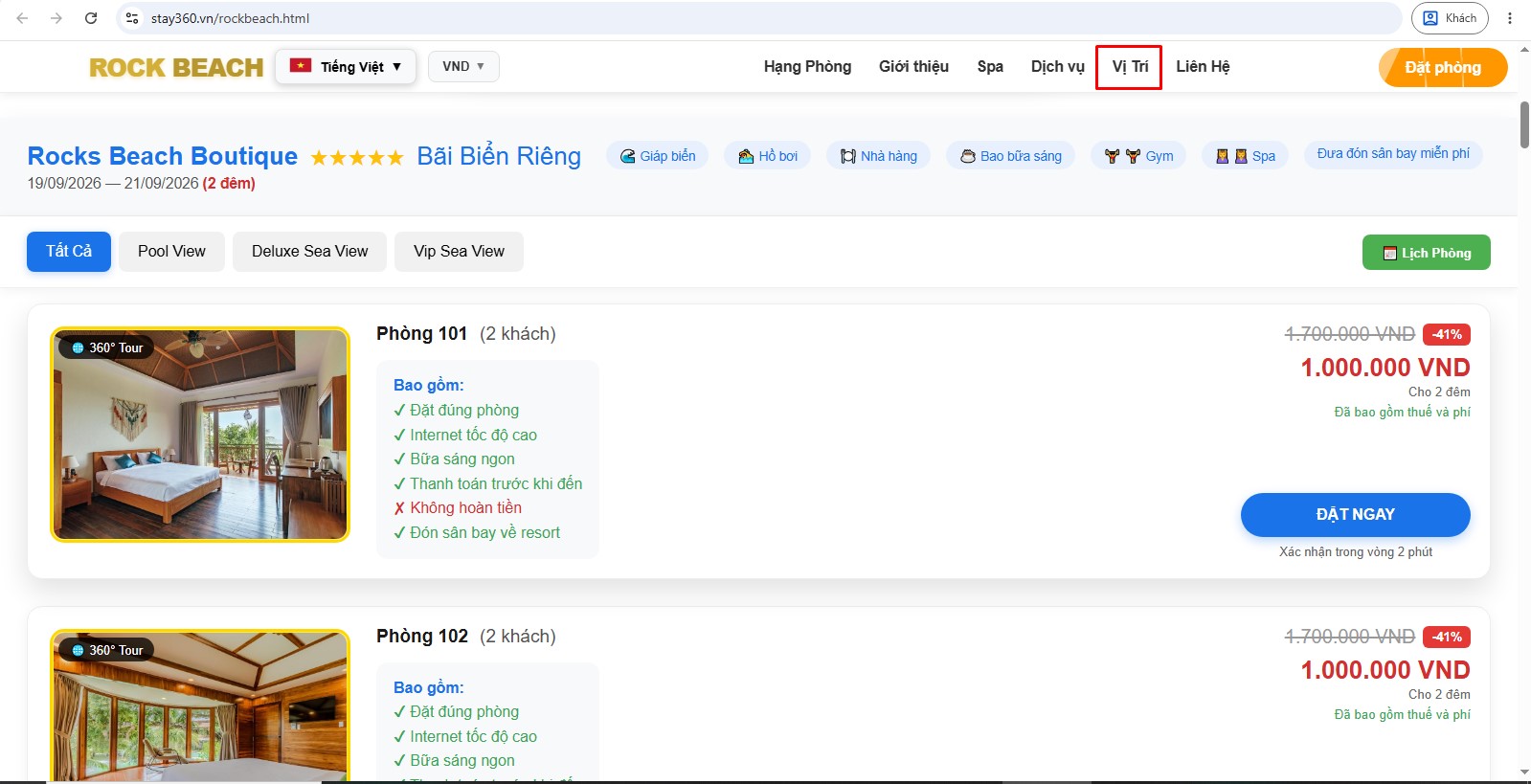Viewport: 1531px width, 784px height.
Task: Click the Phòng 101 room photo thumbnail
Action: click(x=200, y=435)
